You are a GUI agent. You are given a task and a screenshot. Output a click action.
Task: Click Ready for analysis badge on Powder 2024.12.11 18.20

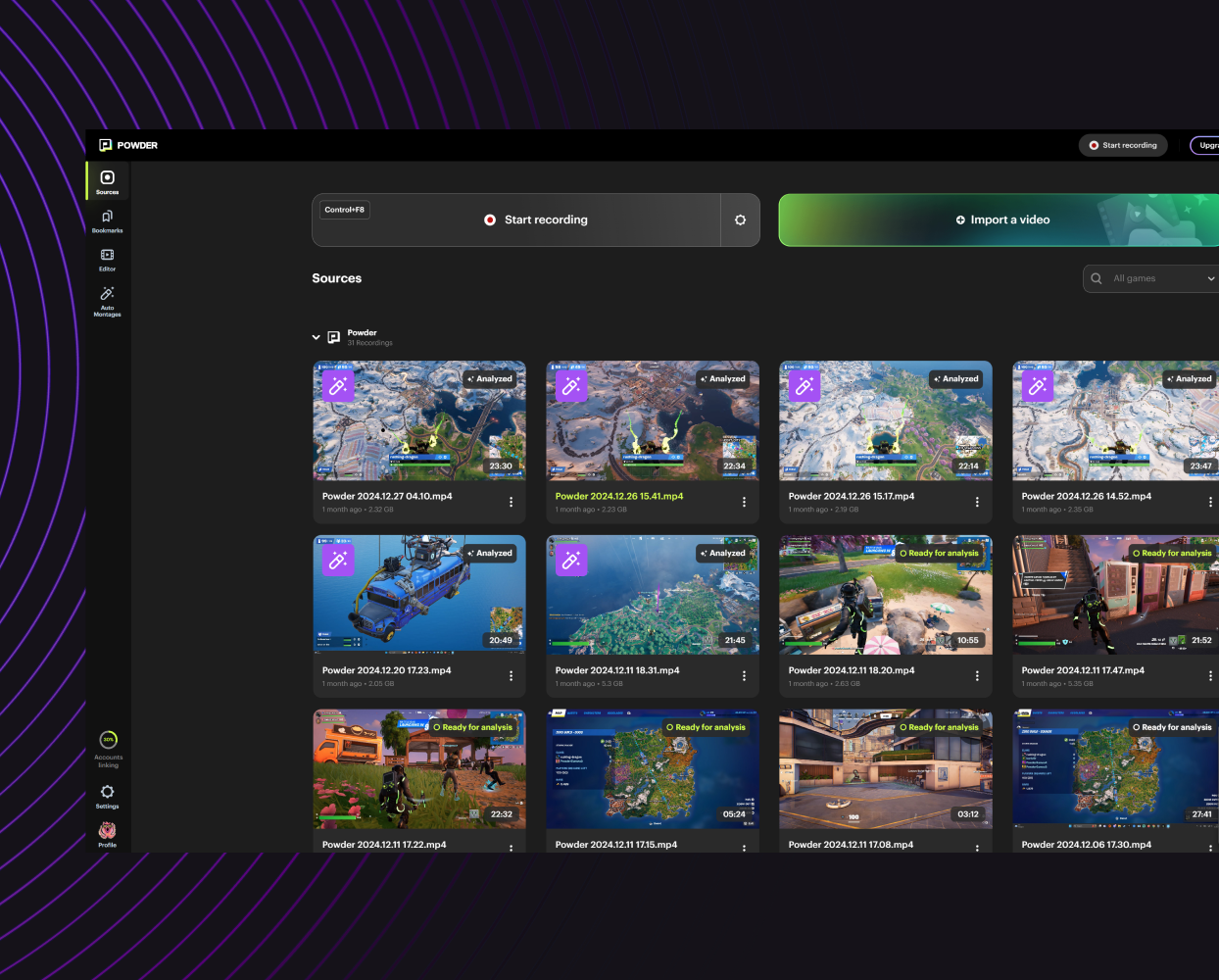tap(939, 553)
